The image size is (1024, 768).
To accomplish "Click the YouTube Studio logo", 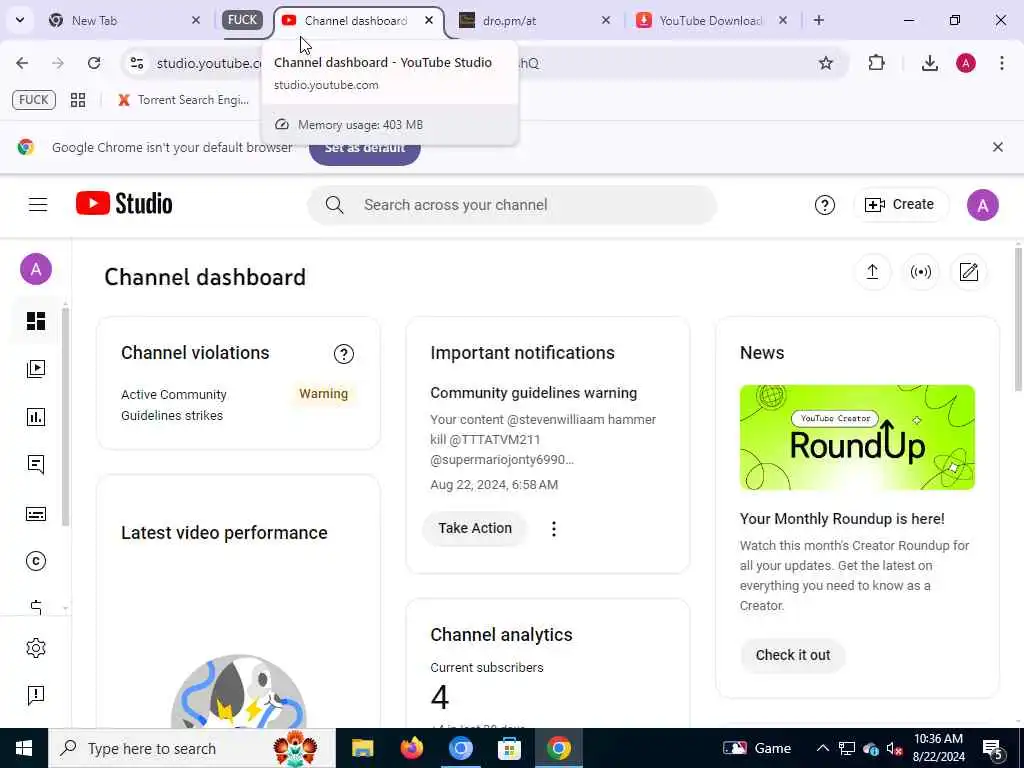I will 124,204.
